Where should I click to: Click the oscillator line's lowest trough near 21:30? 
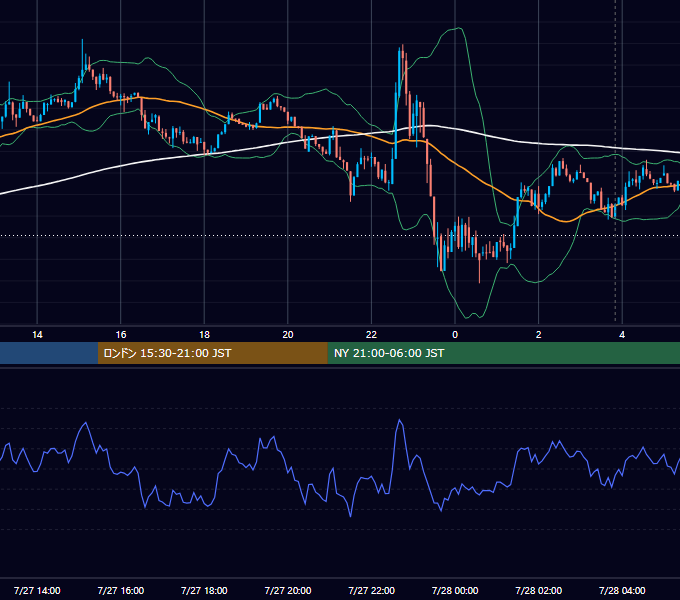coord(350,515)
